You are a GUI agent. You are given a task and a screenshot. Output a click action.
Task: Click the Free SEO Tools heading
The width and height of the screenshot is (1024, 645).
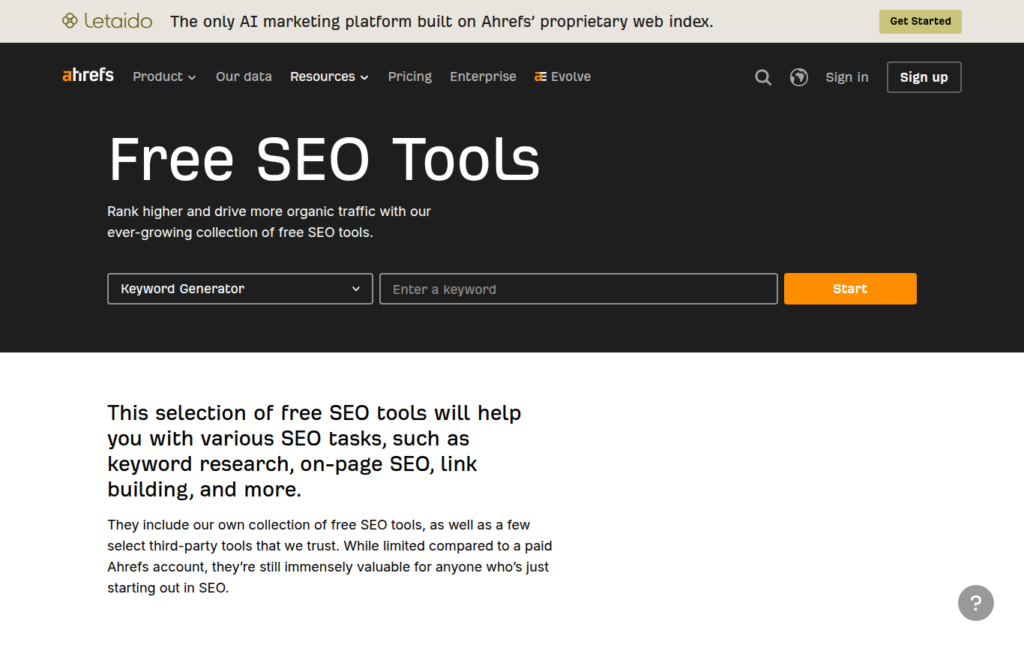(323, 159)
